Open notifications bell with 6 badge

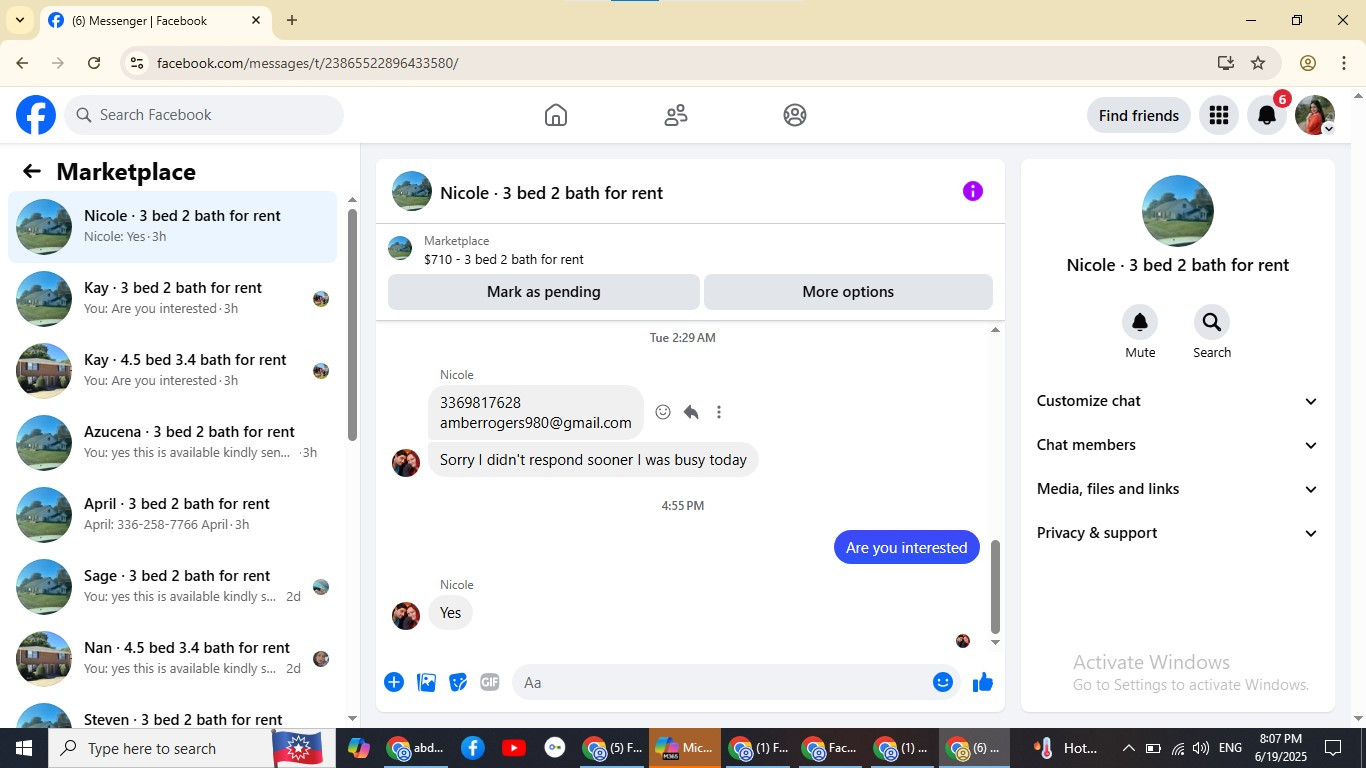point(1267,115)
